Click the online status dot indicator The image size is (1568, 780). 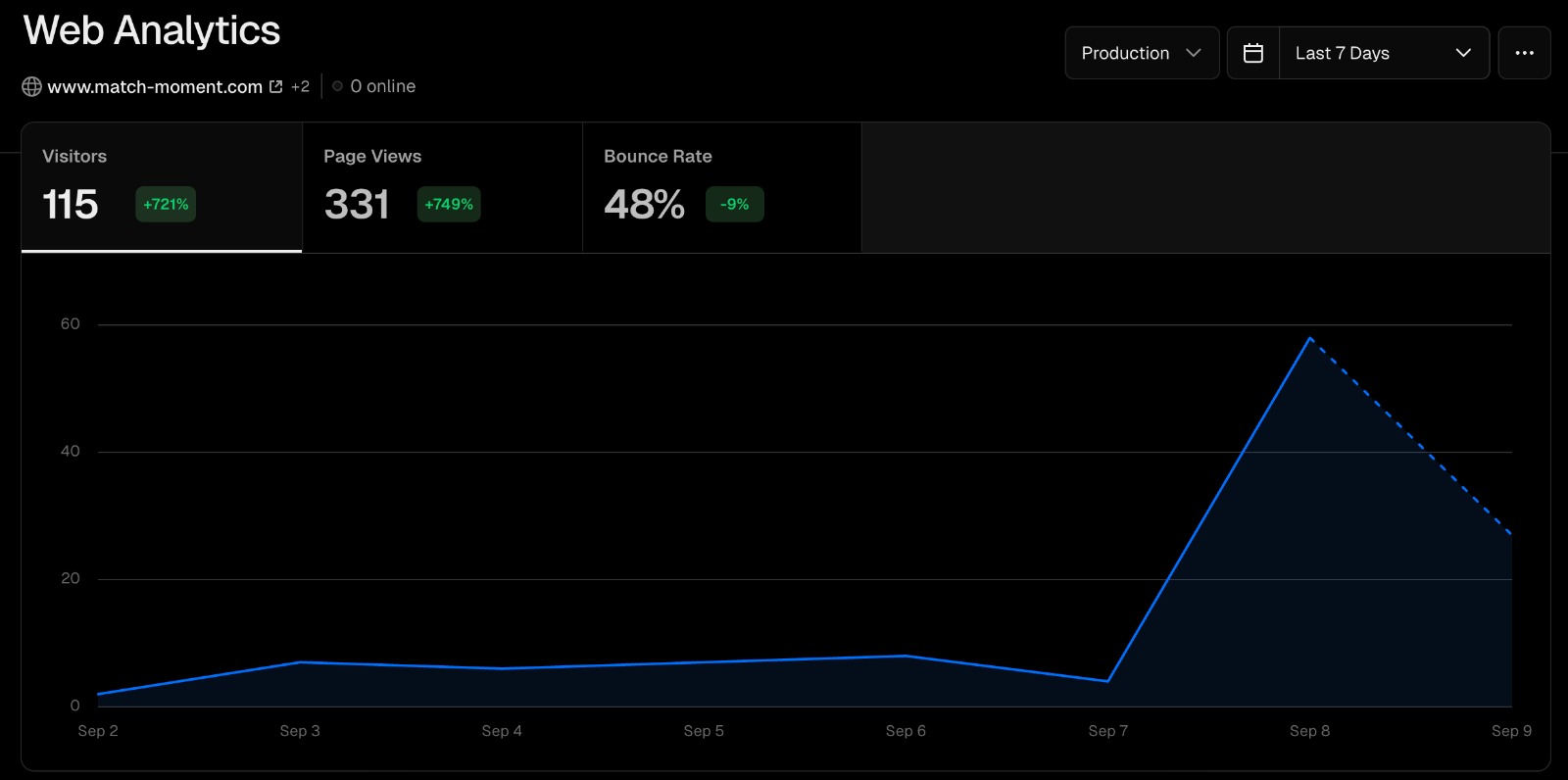pyautogui.click(x=337, y=86)
